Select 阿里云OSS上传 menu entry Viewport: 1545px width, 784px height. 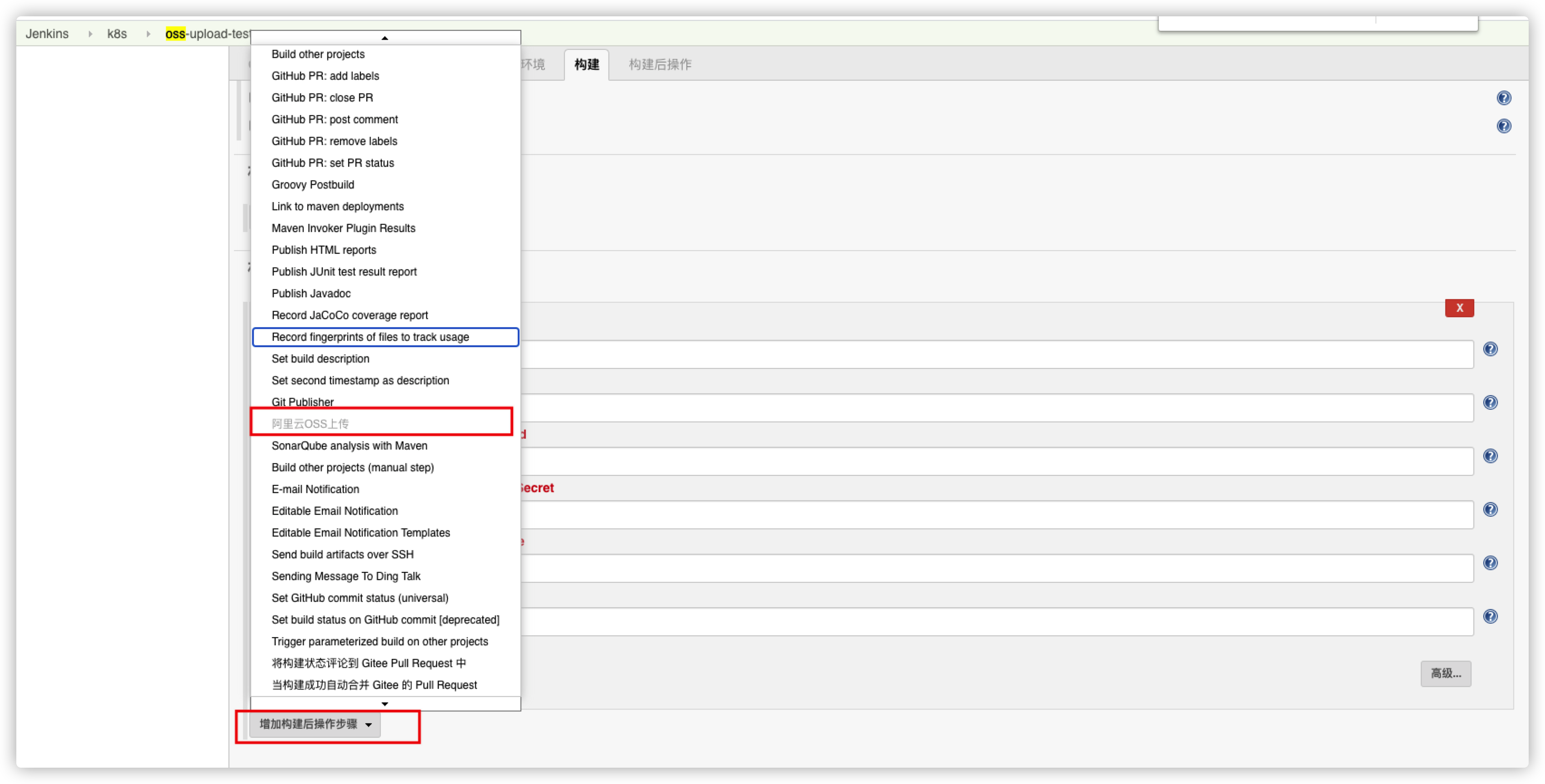[x=310, y=424]
